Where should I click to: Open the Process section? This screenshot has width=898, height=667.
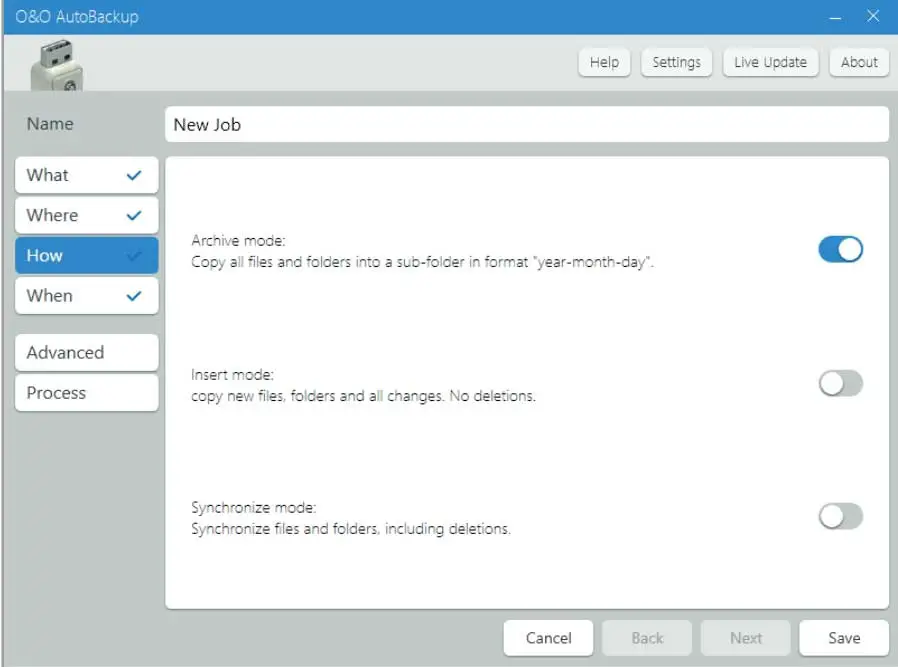coord(86,393)
